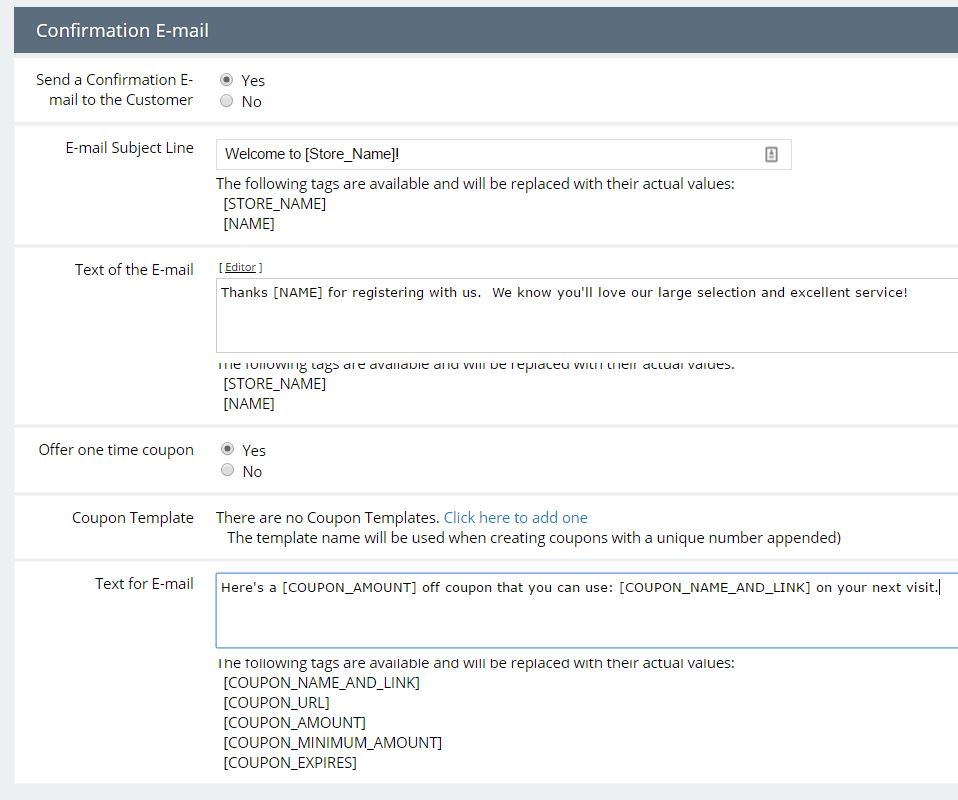Select Yes for sending confirmation e-mail
Viewport: 958px width, 800px height.
point(227,80)
